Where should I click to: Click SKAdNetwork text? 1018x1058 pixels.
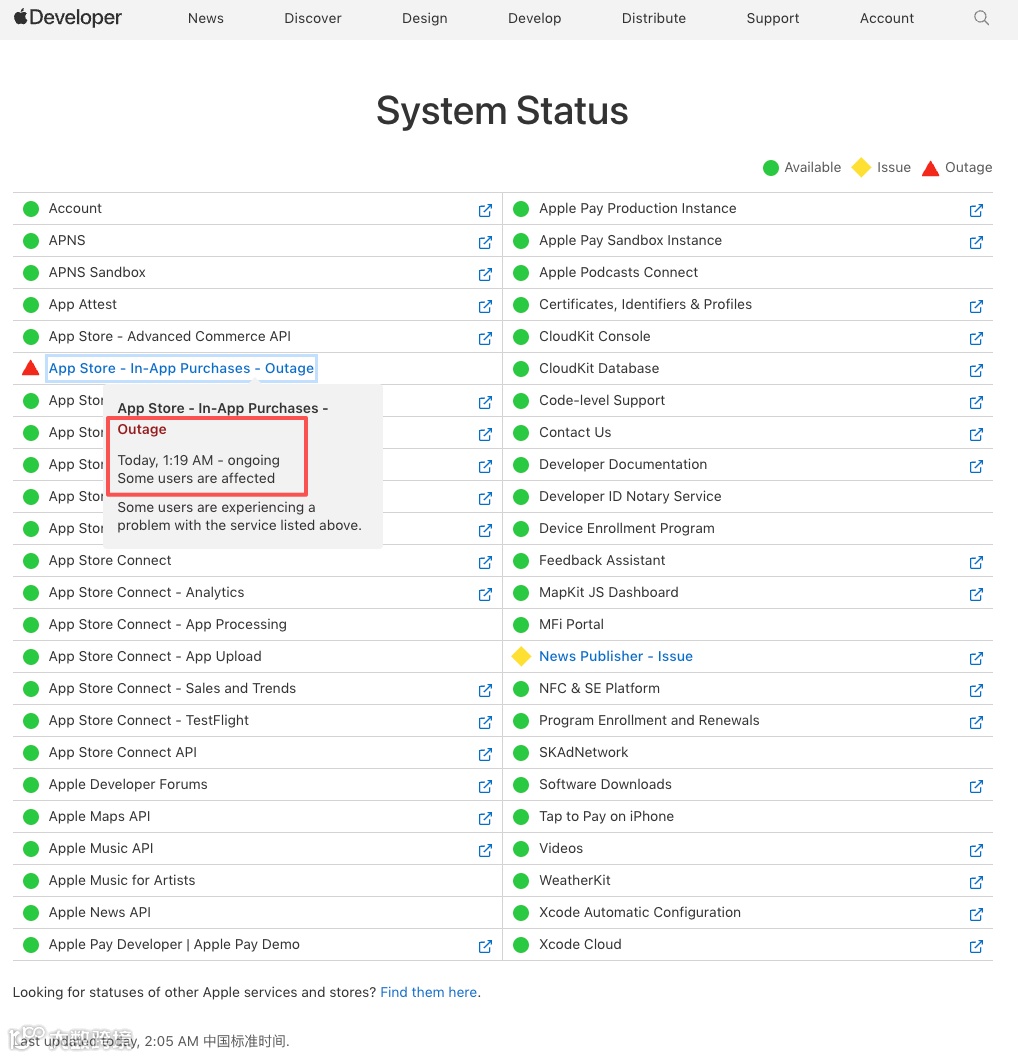[583, 752]
